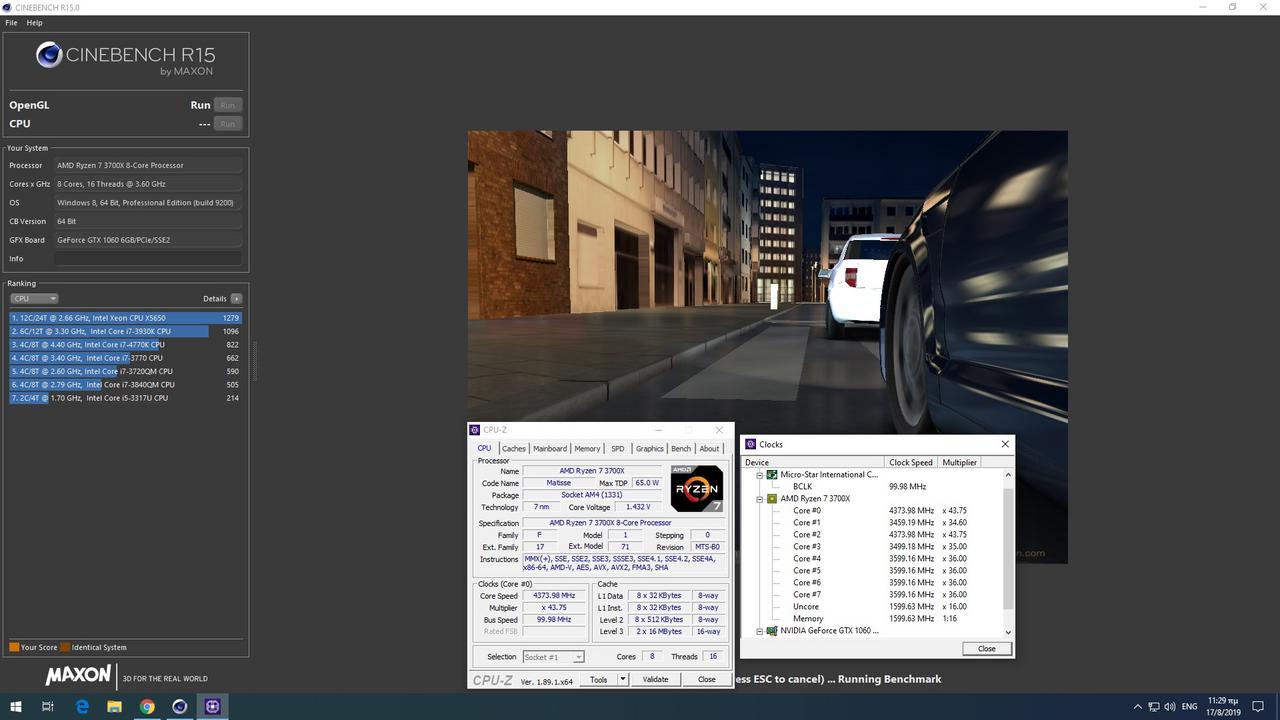Click the Cinebench R15 logo
1280x720 pixels.
click(126, 58)
